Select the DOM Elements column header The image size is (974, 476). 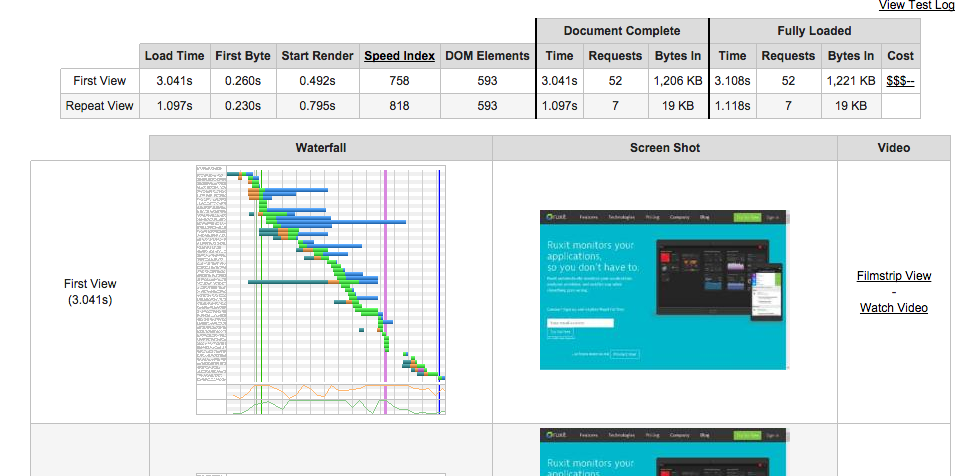click(x=488, y=56)
